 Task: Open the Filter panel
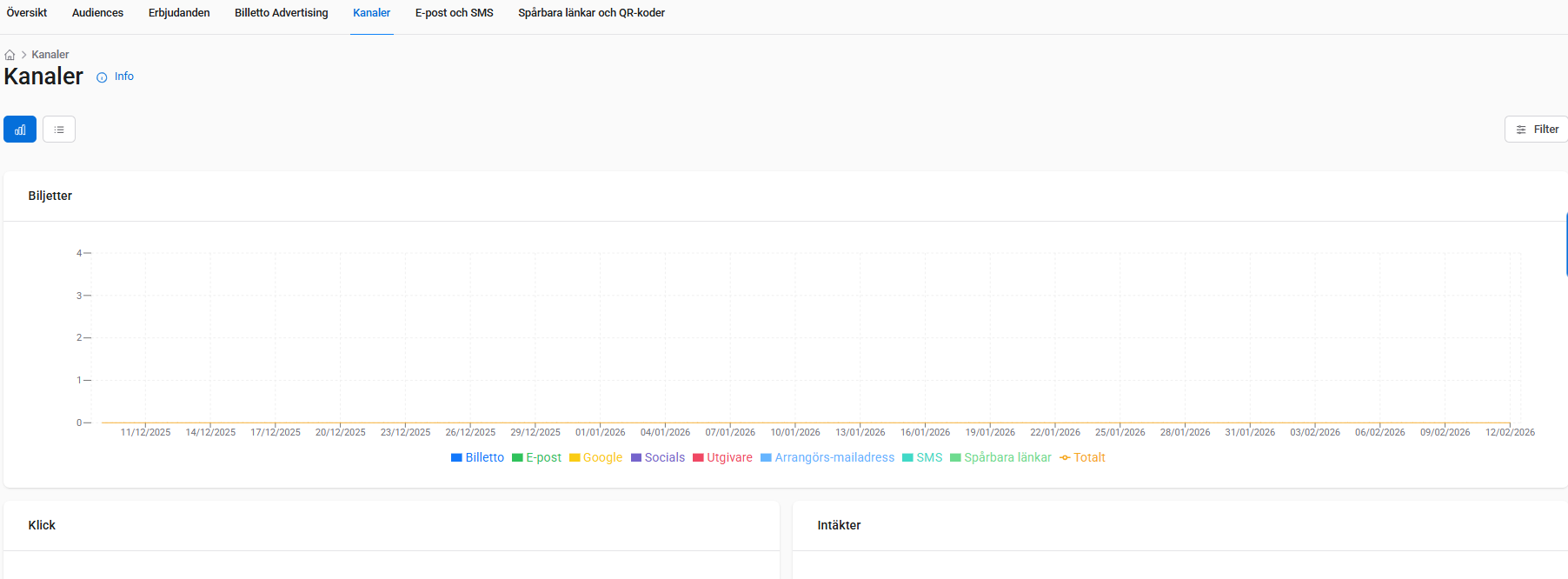point(1537,130)
